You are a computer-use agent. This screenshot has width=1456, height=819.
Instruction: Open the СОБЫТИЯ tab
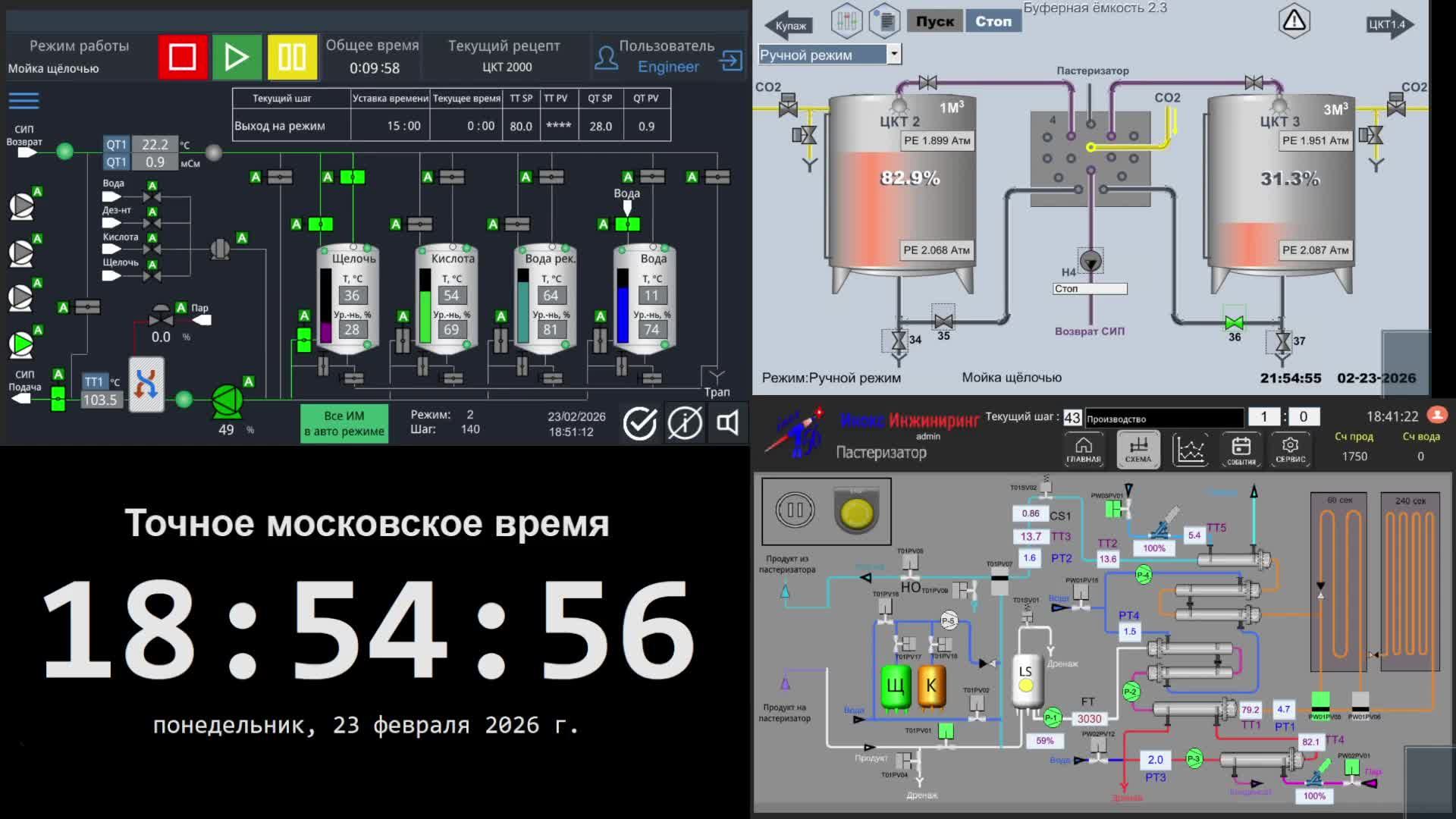pyautogui.click(x=1241, y=450)
